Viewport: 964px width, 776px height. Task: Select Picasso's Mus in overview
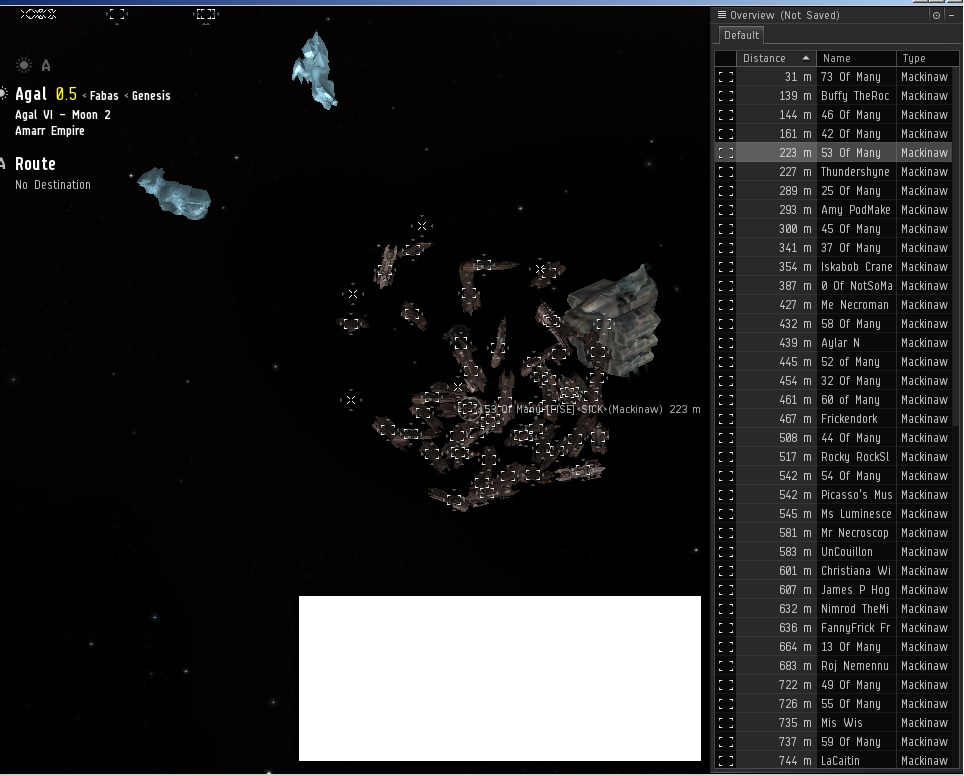[x=833, y=495]
